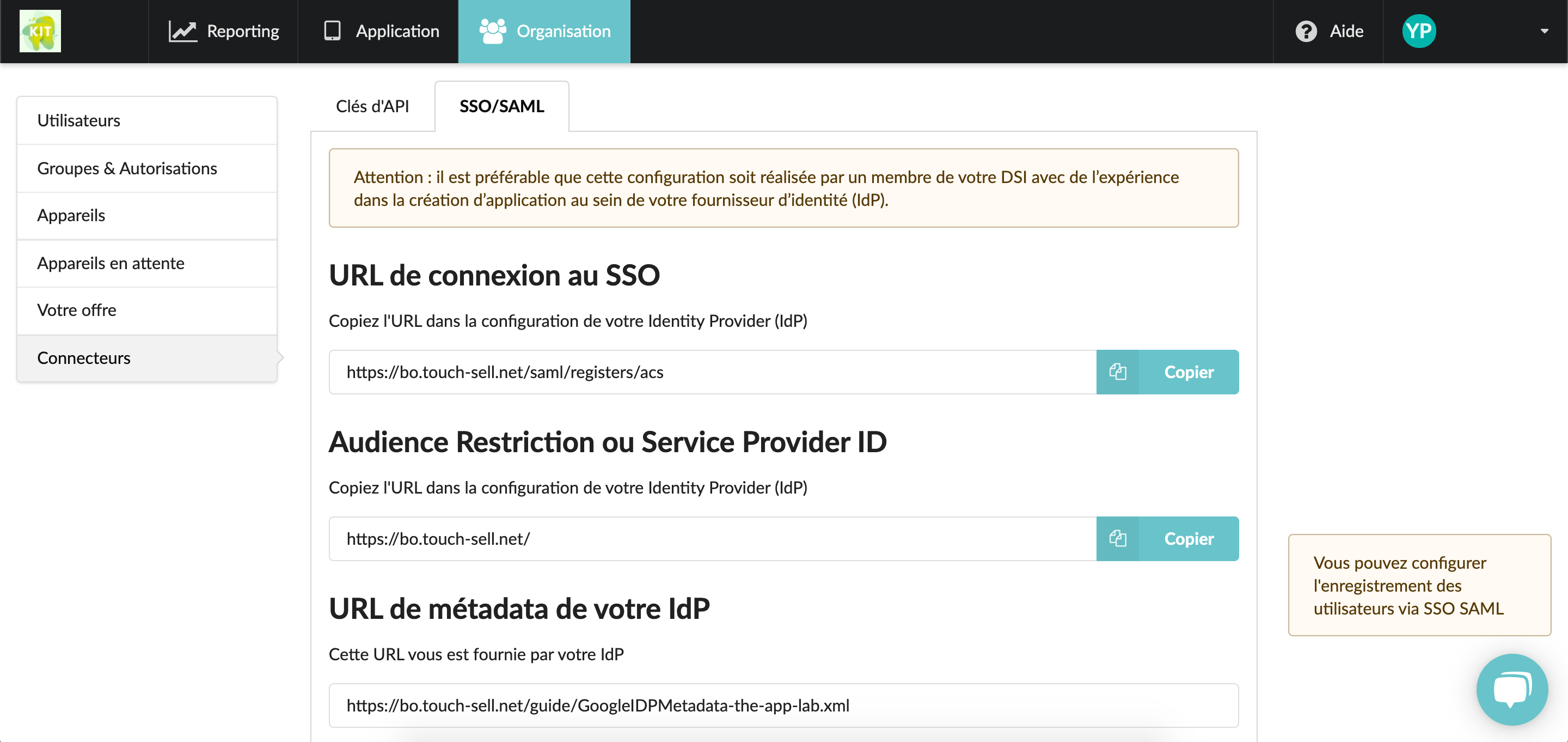Screen dimensions: 1568x742
Task: Click the Service Provider ID URL field
Action: click(x=713, y=539)
